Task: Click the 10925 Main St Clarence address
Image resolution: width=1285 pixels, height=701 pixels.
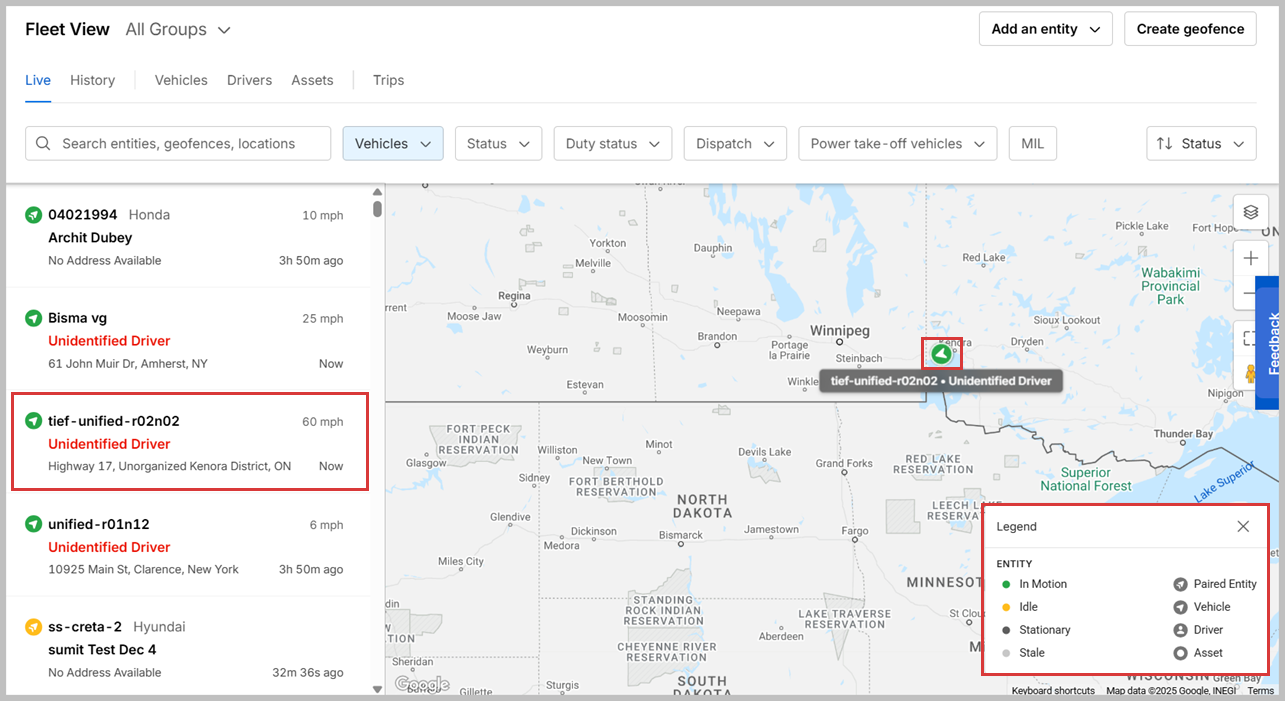Action: point(143,569)
